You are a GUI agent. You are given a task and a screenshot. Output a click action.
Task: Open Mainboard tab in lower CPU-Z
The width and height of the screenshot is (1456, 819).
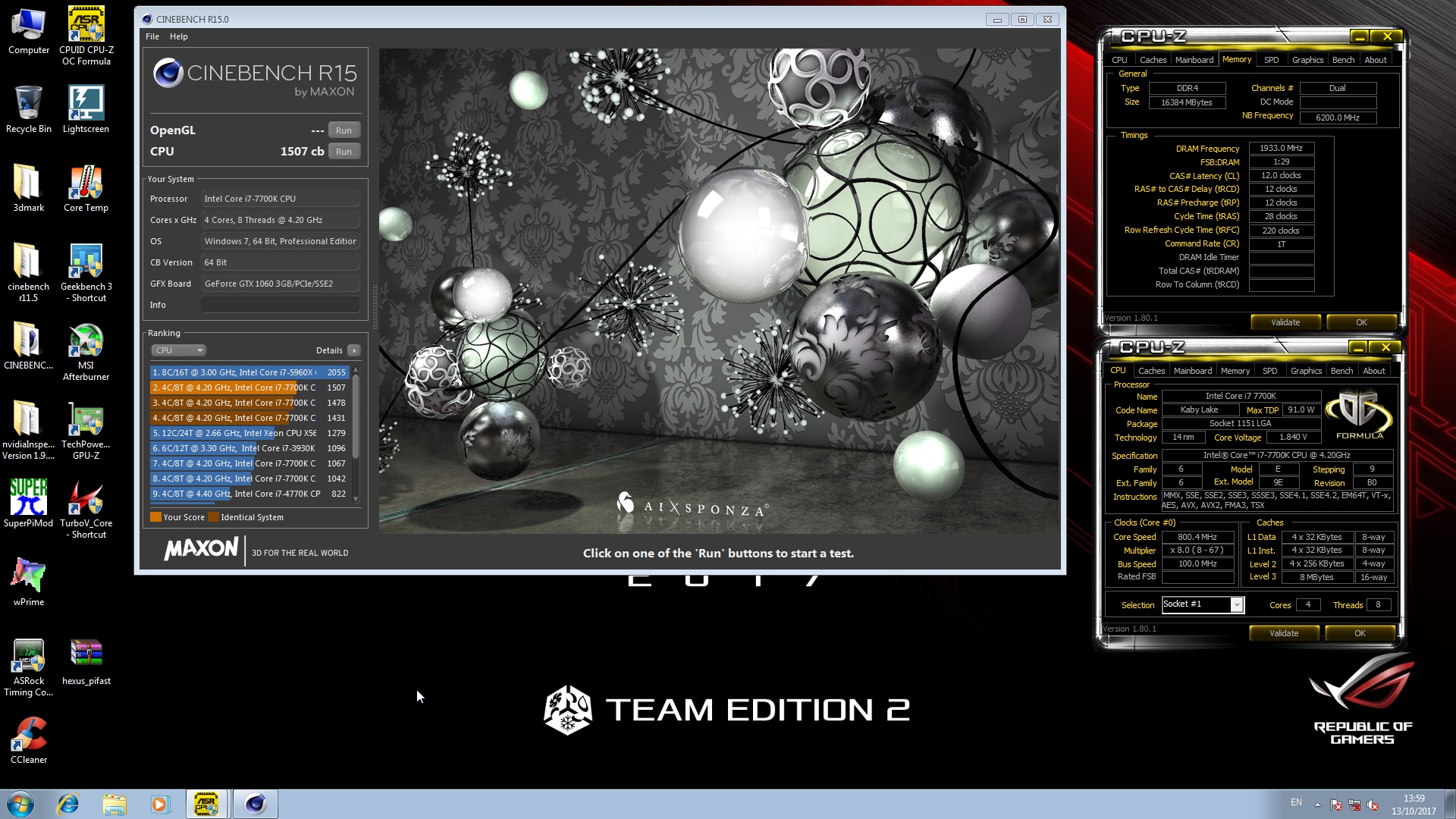point(1193,371)
